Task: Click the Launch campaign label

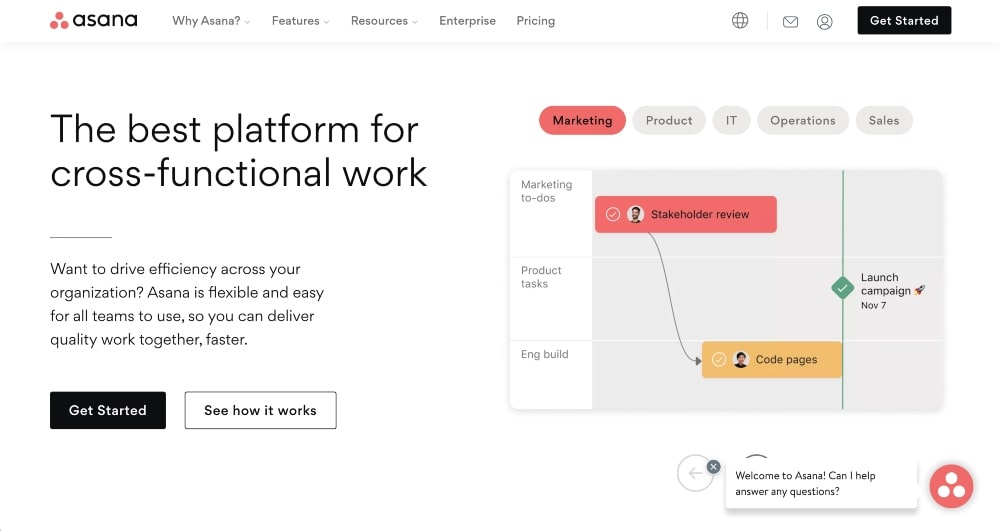Action: pos(892,284)
